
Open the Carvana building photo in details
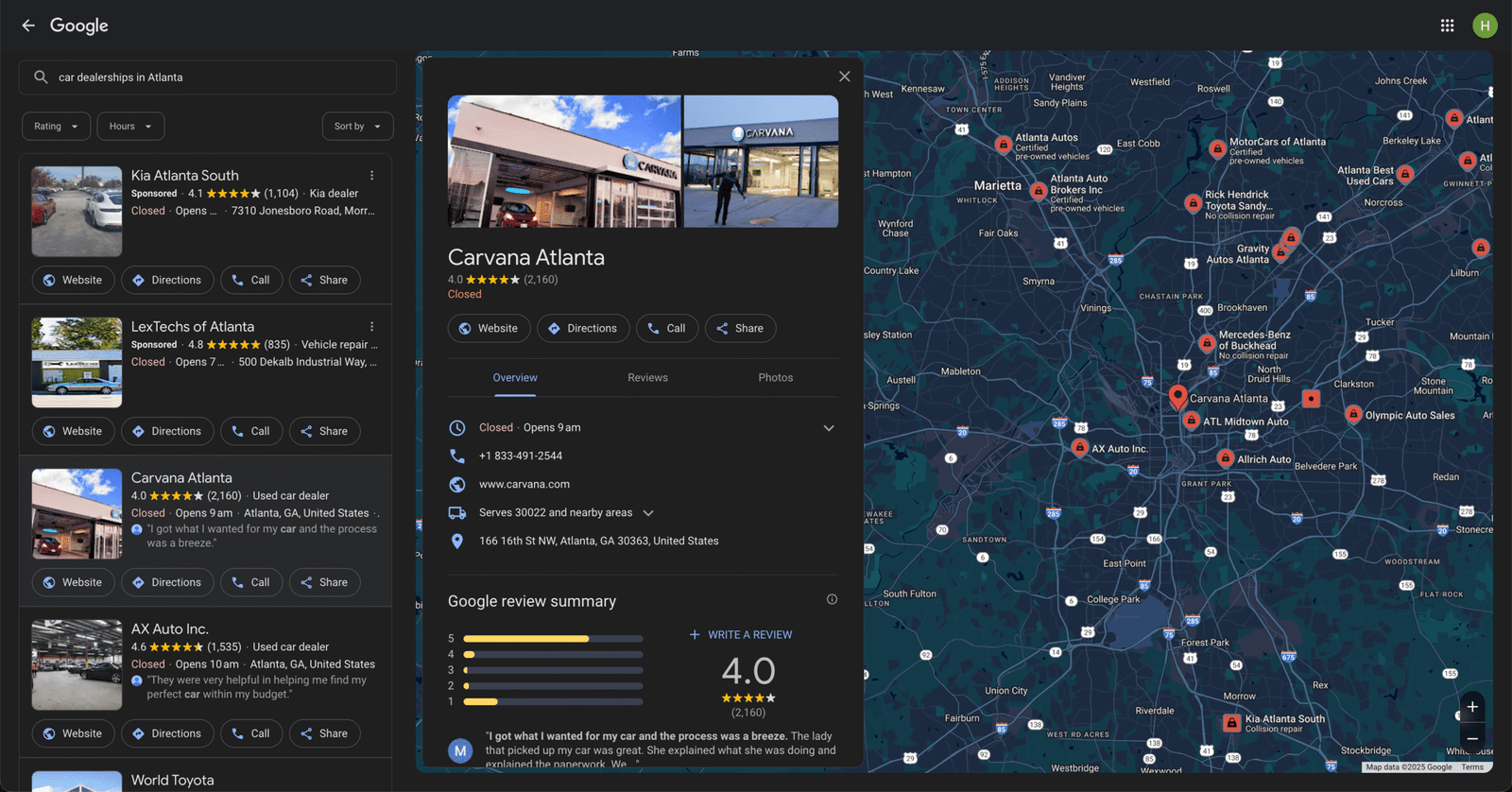point(564,162)
